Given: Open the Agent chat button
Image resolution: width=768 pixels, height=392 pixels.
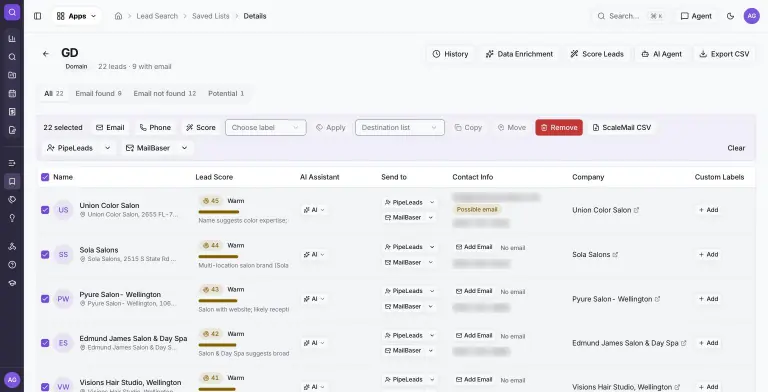Looking at the screenshot, I should coord(696,16).
